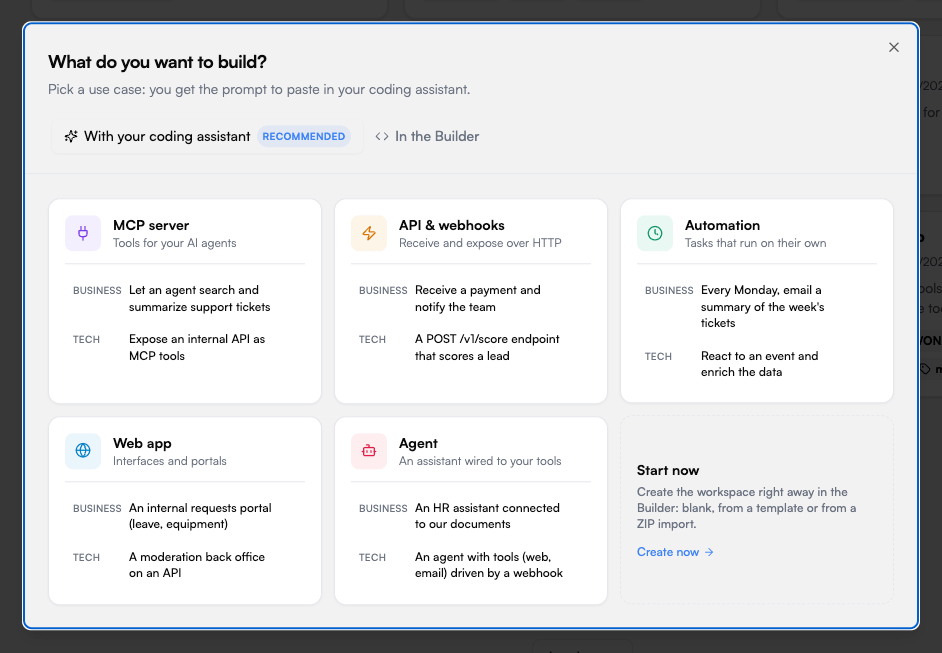Image resolution: width=942 pixels, height=653 pixels.
Task: Click the BUSINESS label in Agent card
Action: (x=383, y=509)
